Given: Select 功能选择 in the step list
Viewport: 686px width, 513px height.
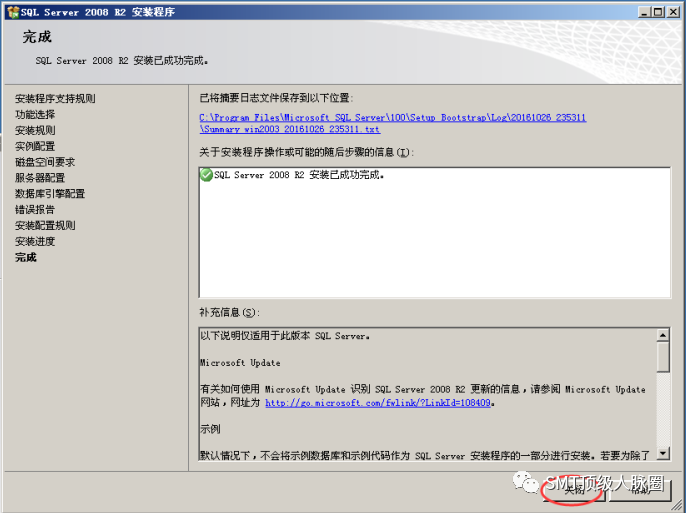Looking at the screenshot, I should click(35, 114).
